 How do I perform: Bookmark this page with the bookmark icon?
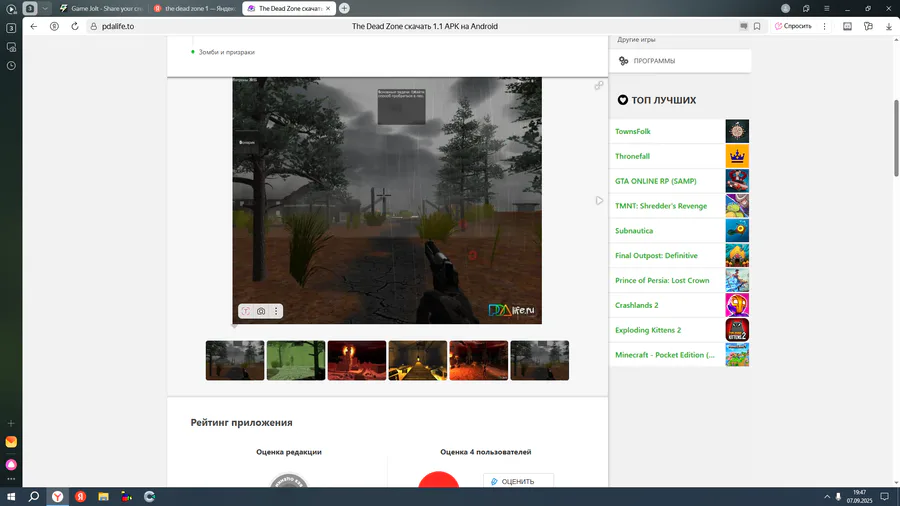click(x=757, y=26)
